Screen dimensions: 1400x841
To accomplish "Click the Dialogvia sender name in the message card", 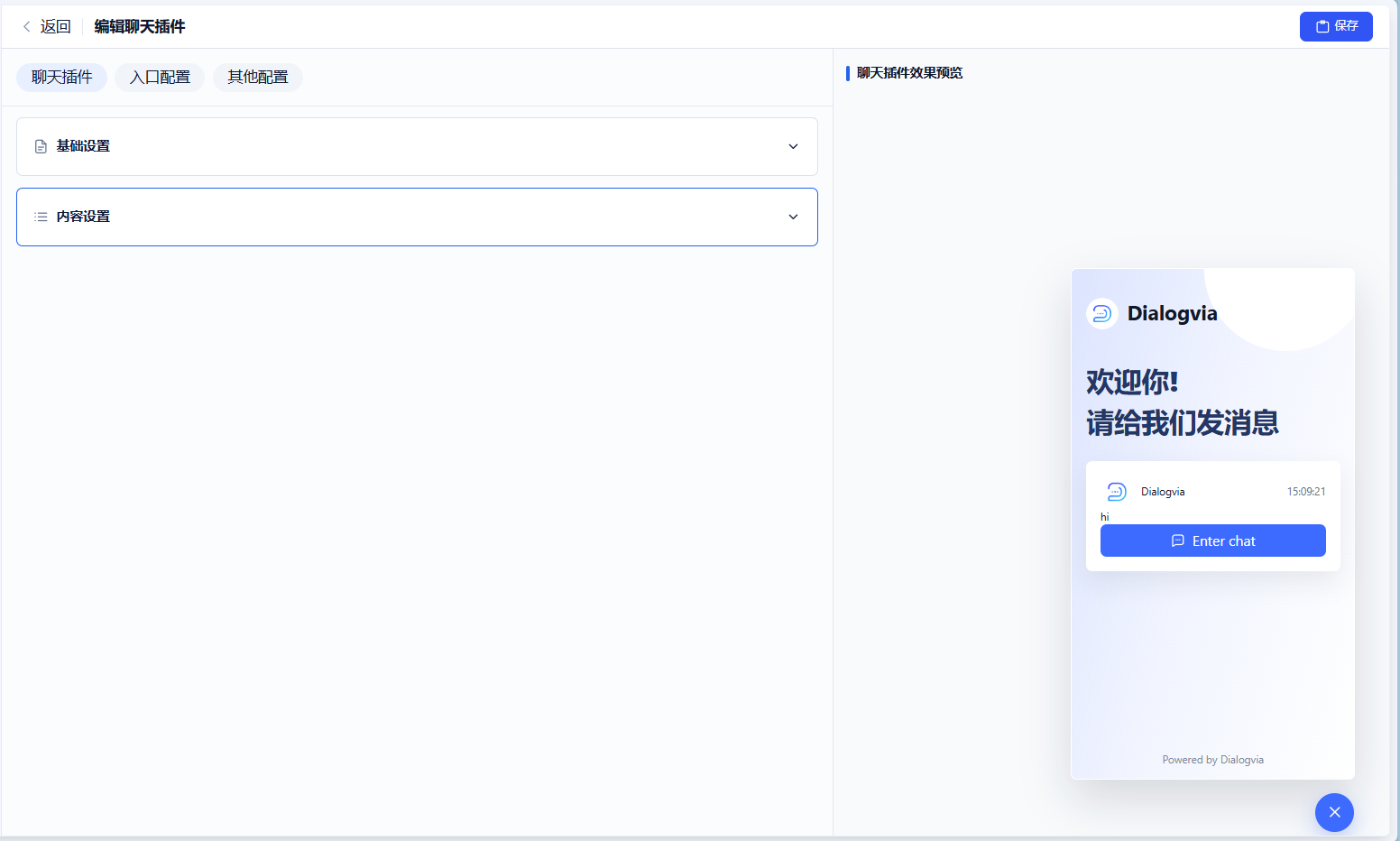I will 1163,492.
